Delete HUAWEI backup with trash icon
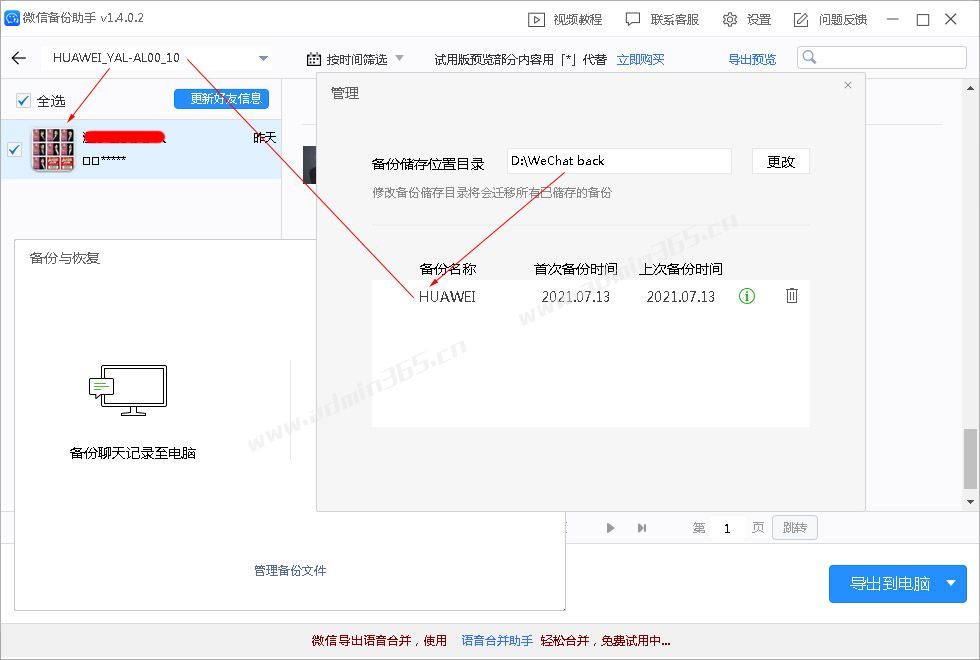The image size is (980, 660). pyautogui.click(x=792, y=296)
